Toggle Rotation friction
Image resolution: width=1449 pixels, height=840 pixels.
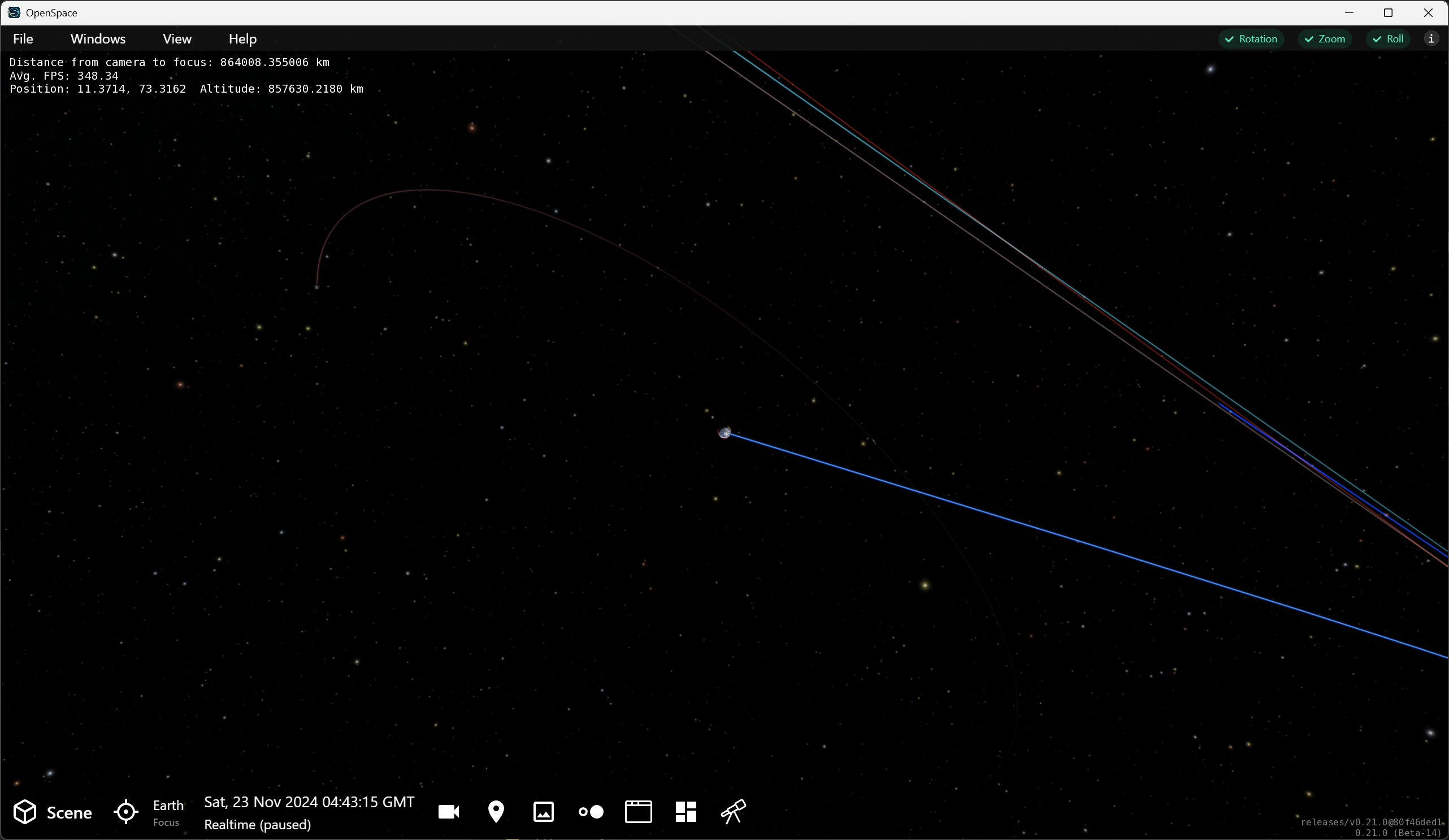1251,39
